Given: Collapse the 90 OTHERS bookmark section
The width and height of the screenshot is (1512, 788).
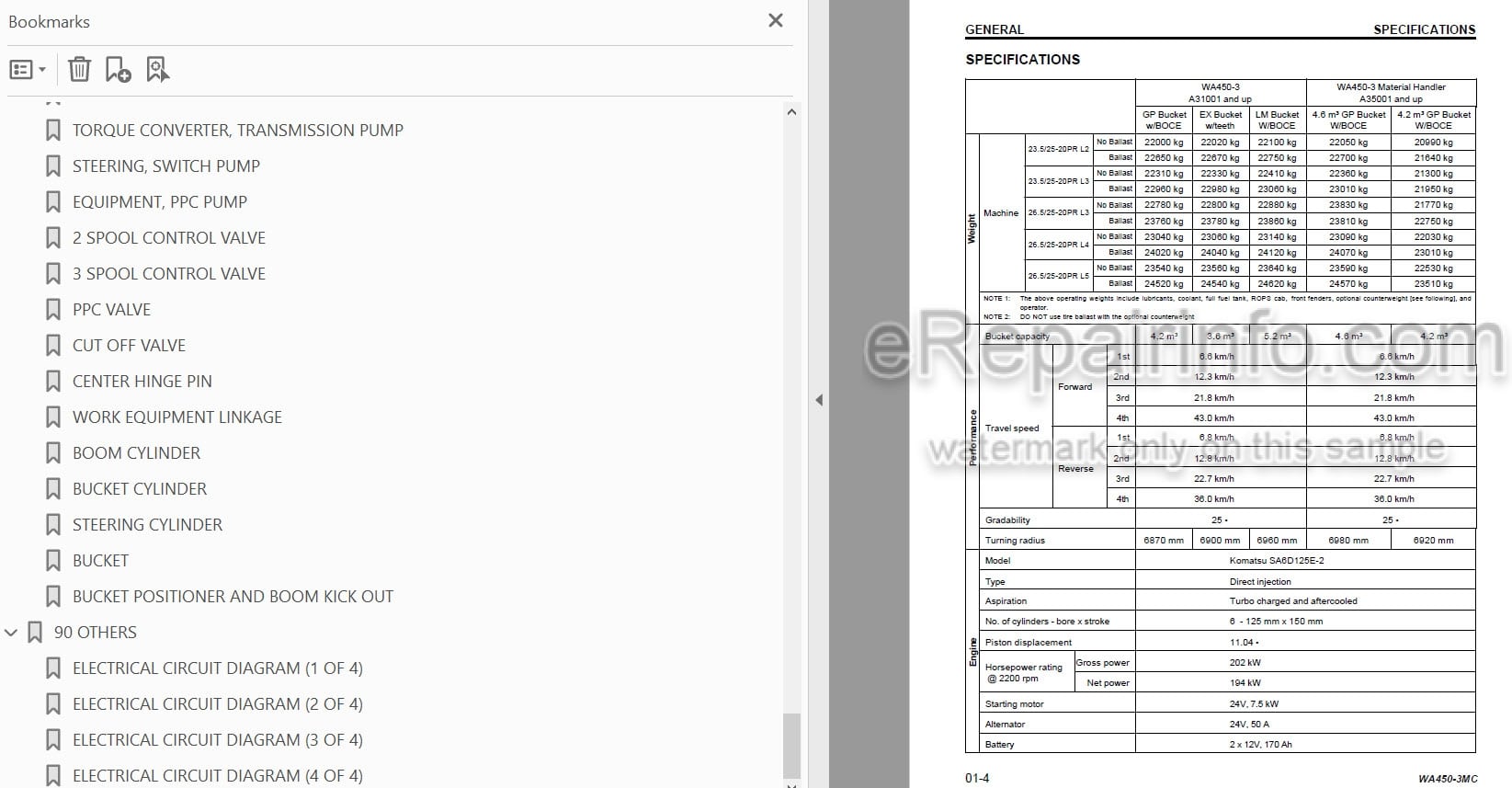Looking at the screenshot, I should pos(11,633).
